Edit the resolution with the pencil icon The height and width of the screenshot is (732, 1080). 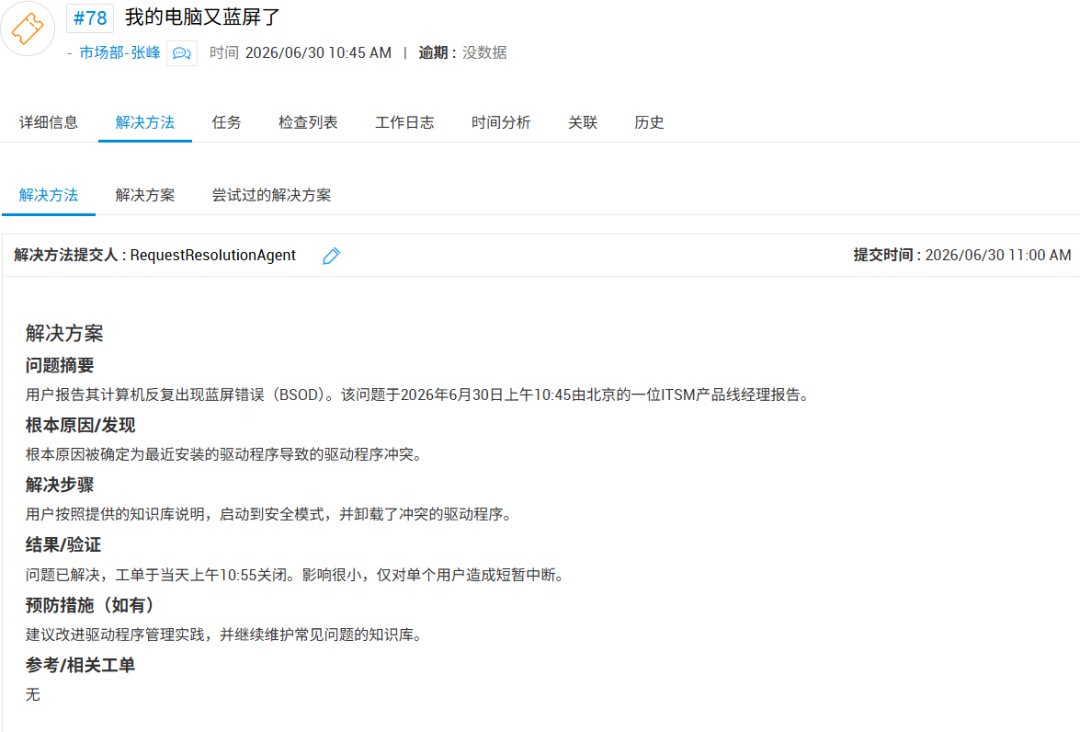click(331, 255)
